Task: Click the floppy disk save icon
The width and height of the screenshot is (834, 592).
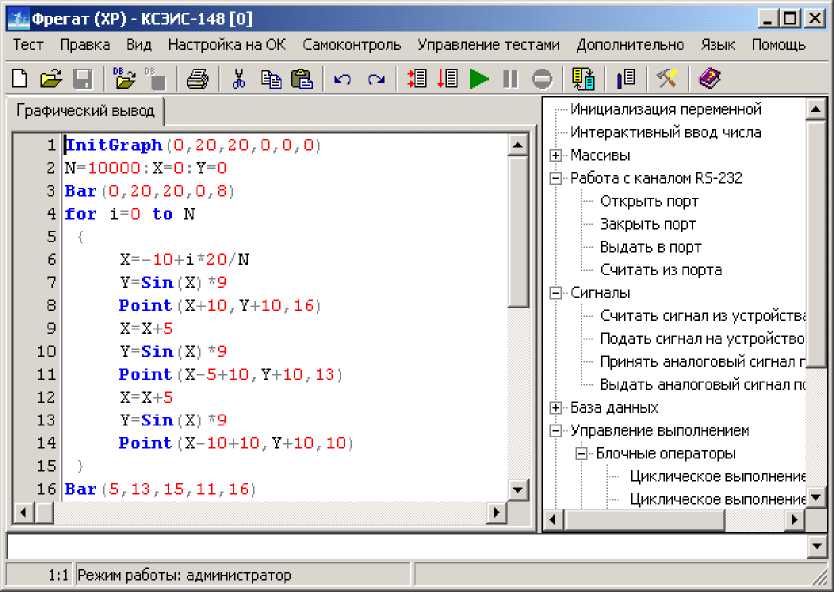Action: (82, 79)
